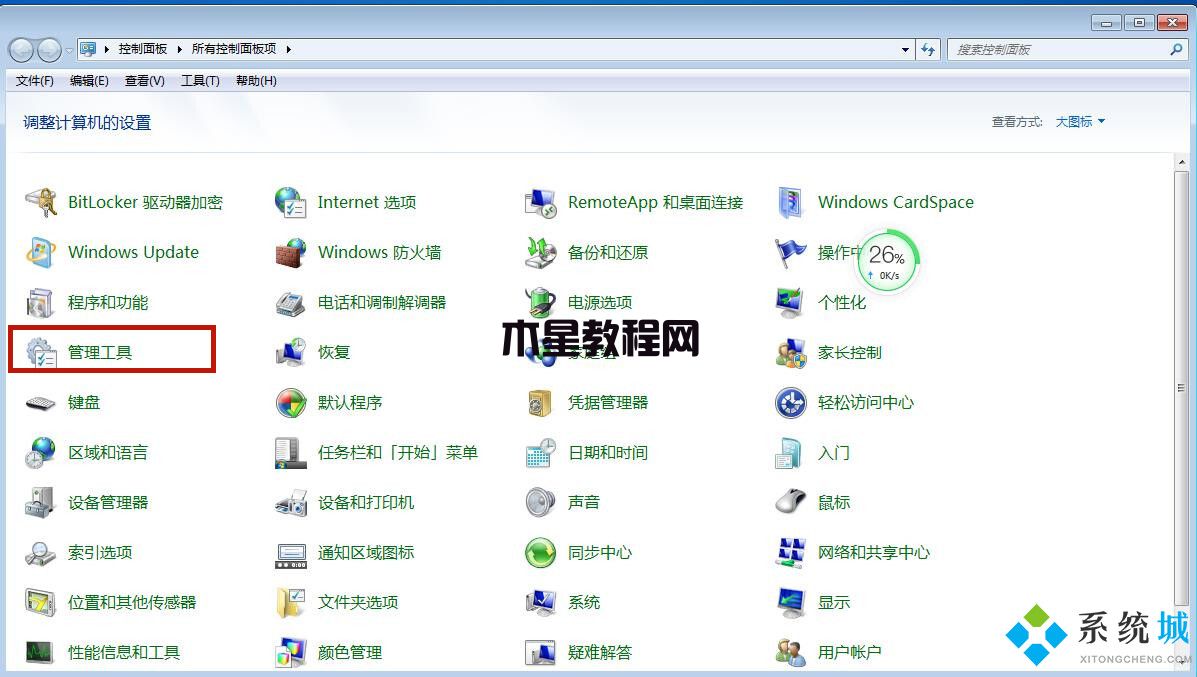The width and height of the screenshot is (1197, 677).
Task: Open 系统 link
Action: coord(584,602)
